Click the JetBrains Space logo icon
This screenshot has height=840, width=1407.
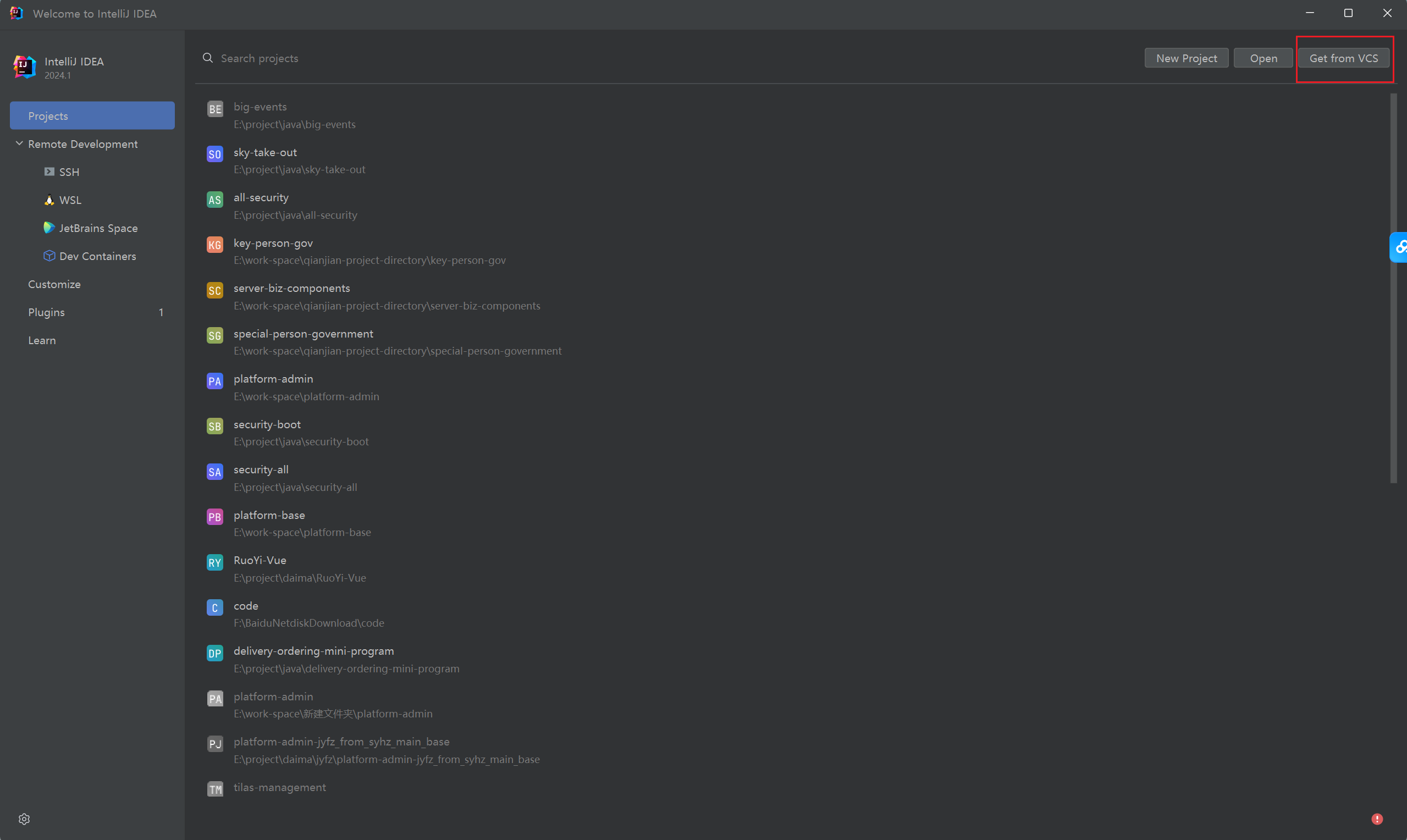(49, 228)
